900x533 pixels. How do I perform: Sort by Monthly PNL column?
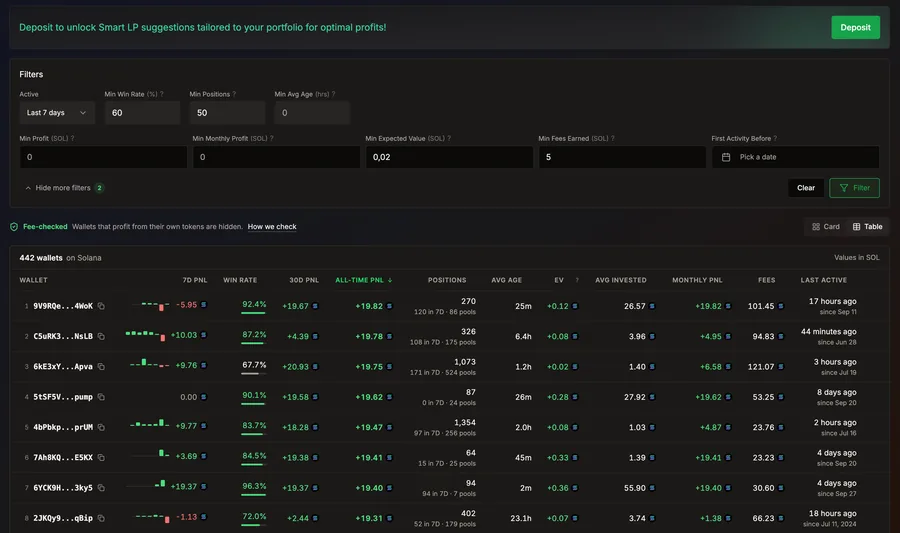pos(697,280)
